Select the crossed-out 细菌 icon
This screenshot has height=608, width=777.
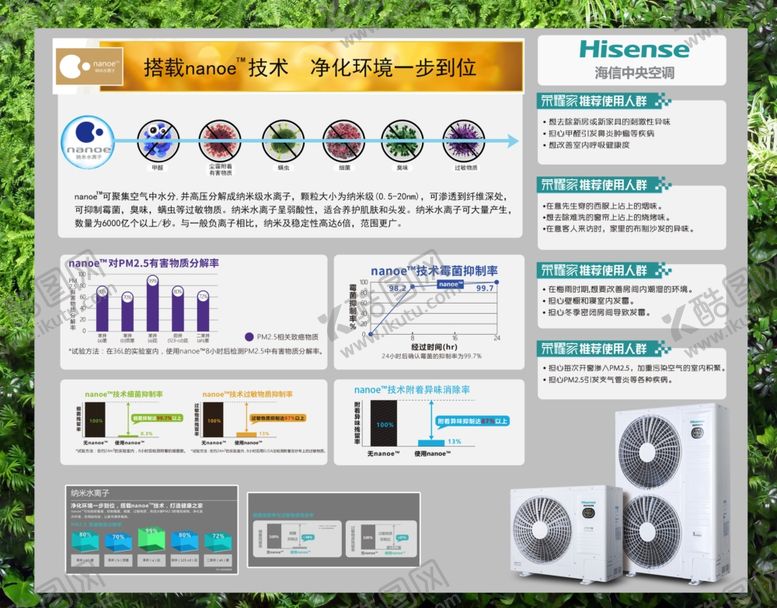tap(344, 141)
